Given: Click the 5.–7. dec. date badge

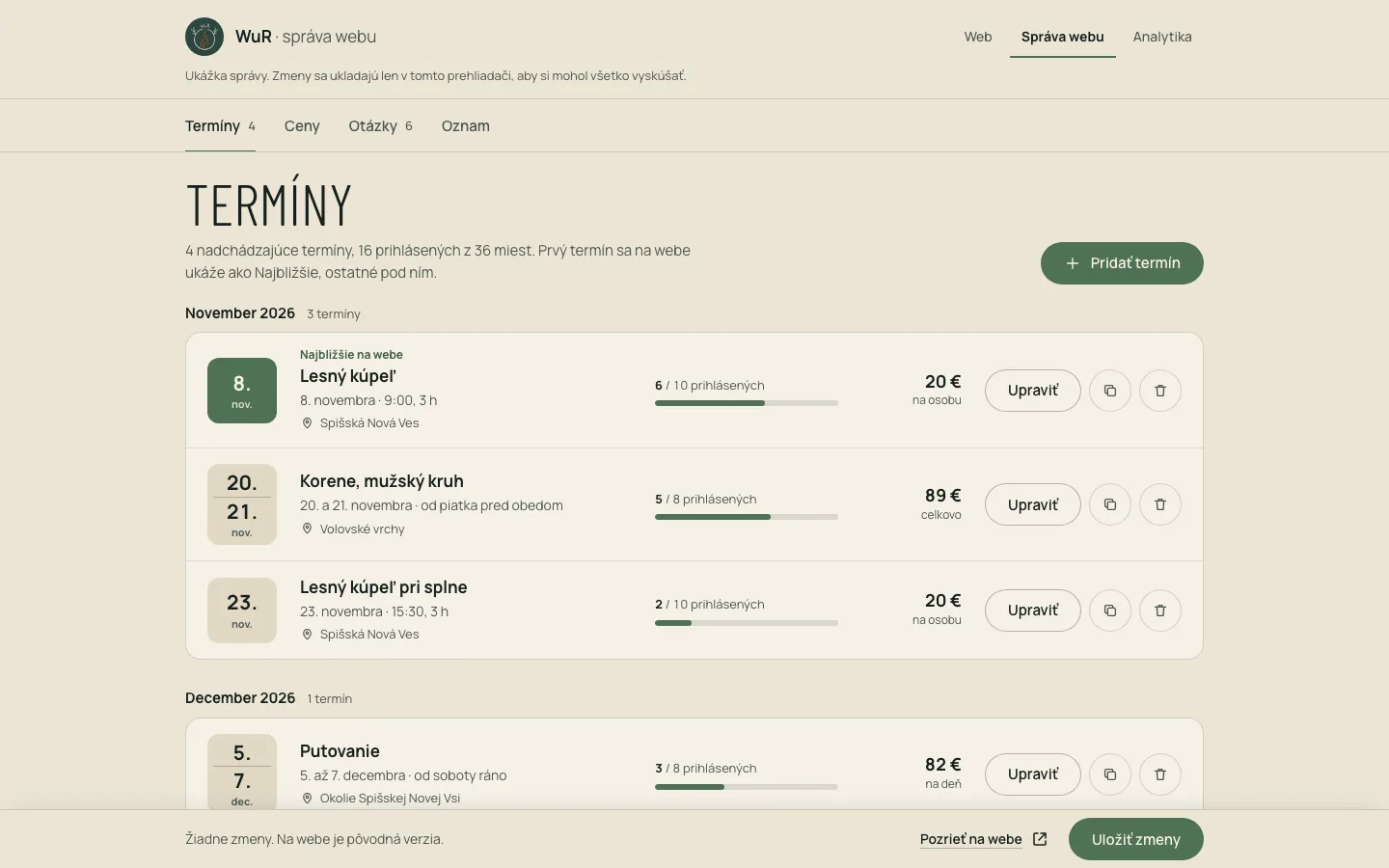Looking at the screenshot, I should pos(242,773).
